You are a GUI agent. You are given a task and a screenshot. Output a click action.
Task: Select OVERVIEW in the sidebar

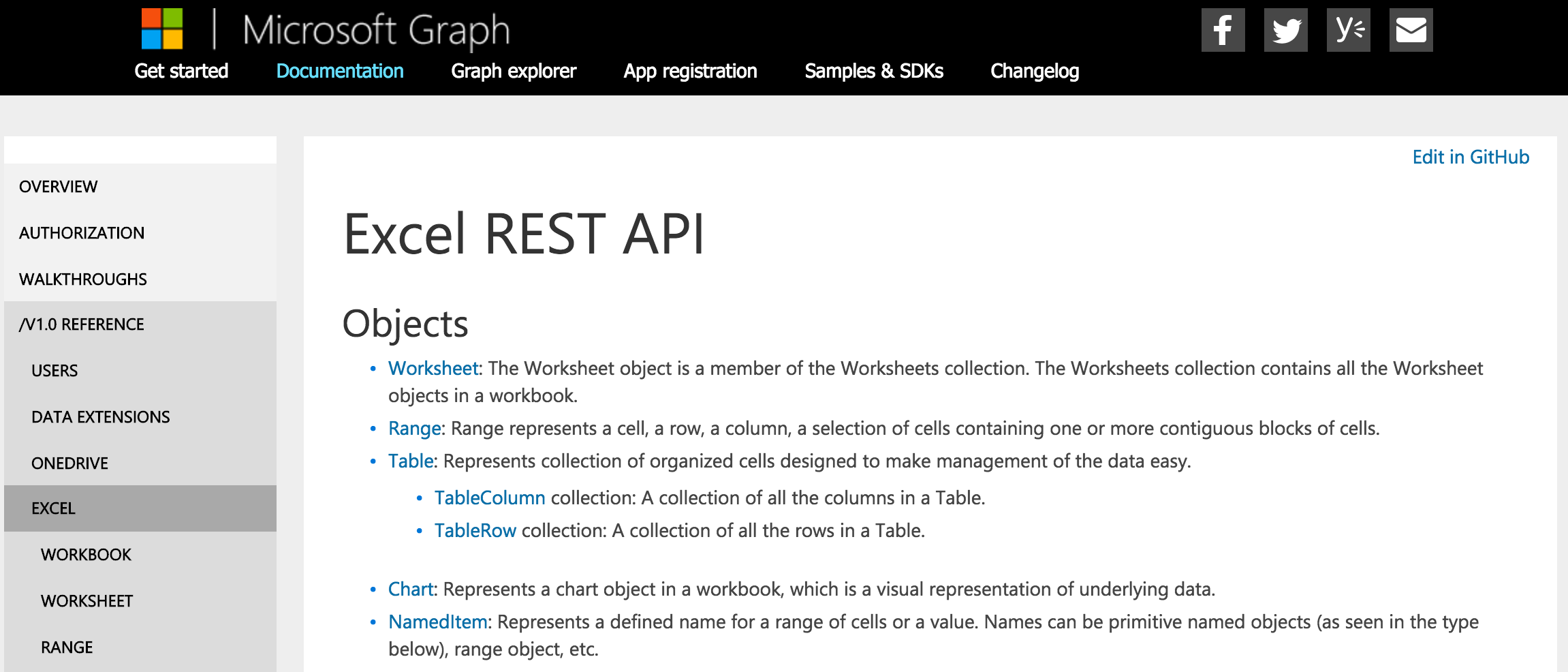pyautogui.click(x=140, y=187)
